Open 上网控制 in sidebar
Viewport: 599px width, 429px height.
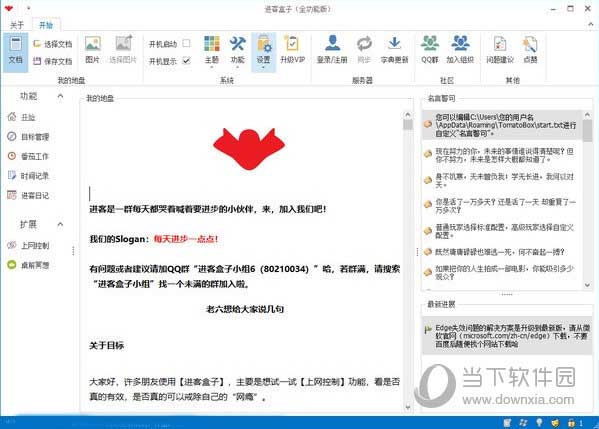point(28,246)
